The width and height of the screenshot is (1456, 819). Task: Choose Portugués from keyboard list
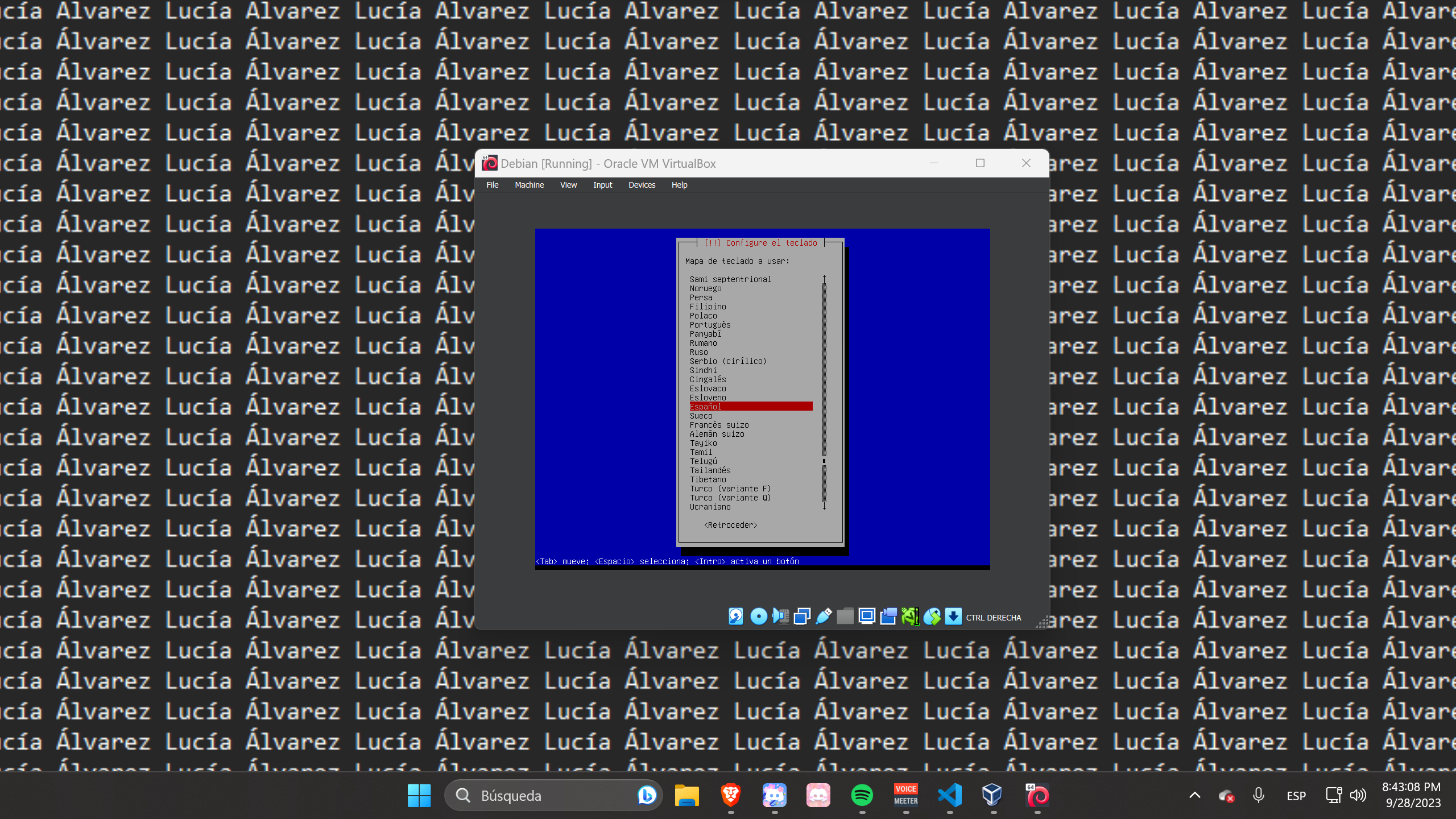[710, 325]
